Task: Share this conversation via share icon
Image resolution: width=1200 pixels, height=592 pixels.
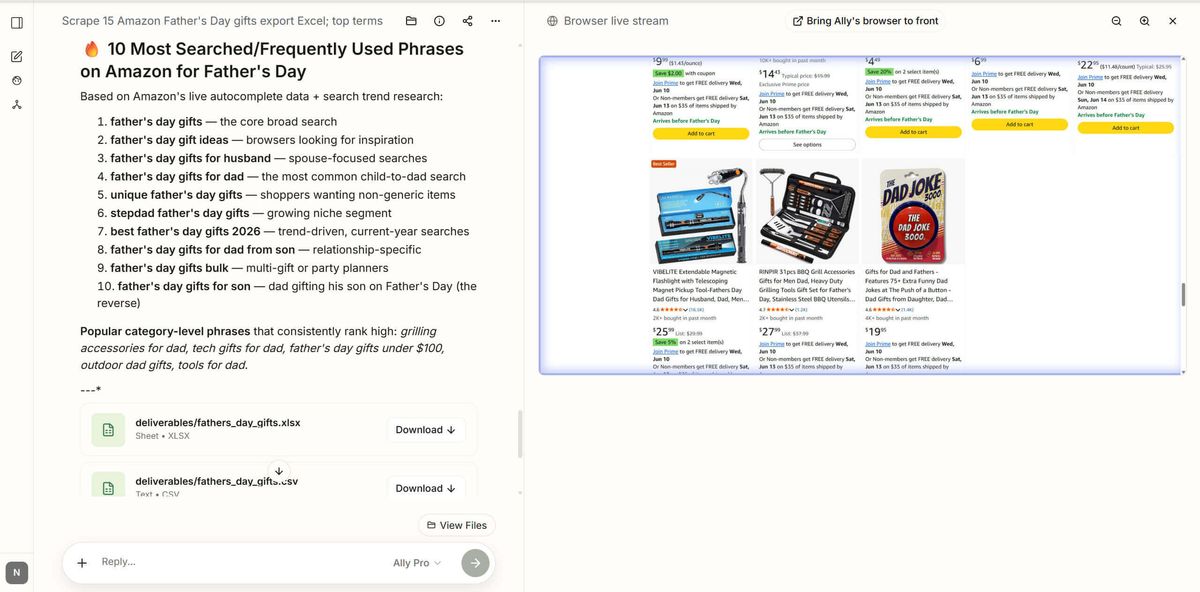Action: 468,21
